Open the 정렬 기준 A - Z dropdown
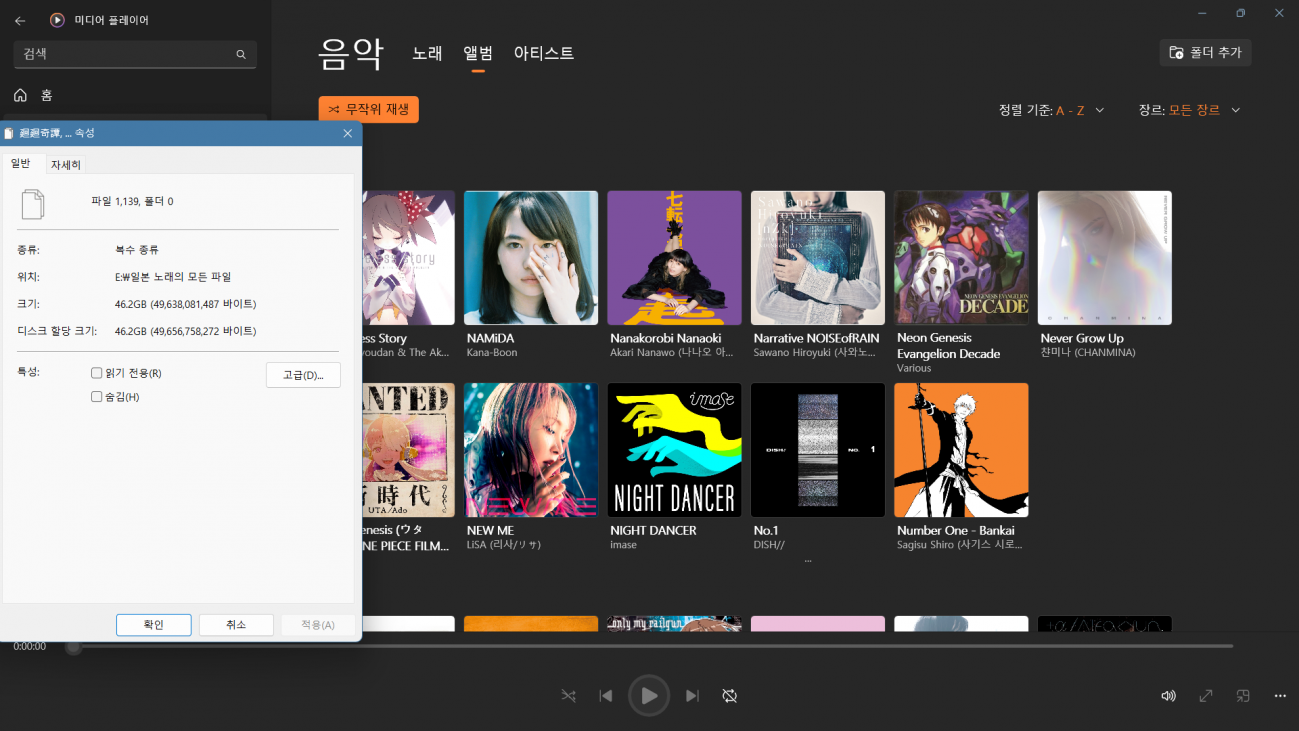The width and height of the screenshot is (1299, 731). point(1051,110)
